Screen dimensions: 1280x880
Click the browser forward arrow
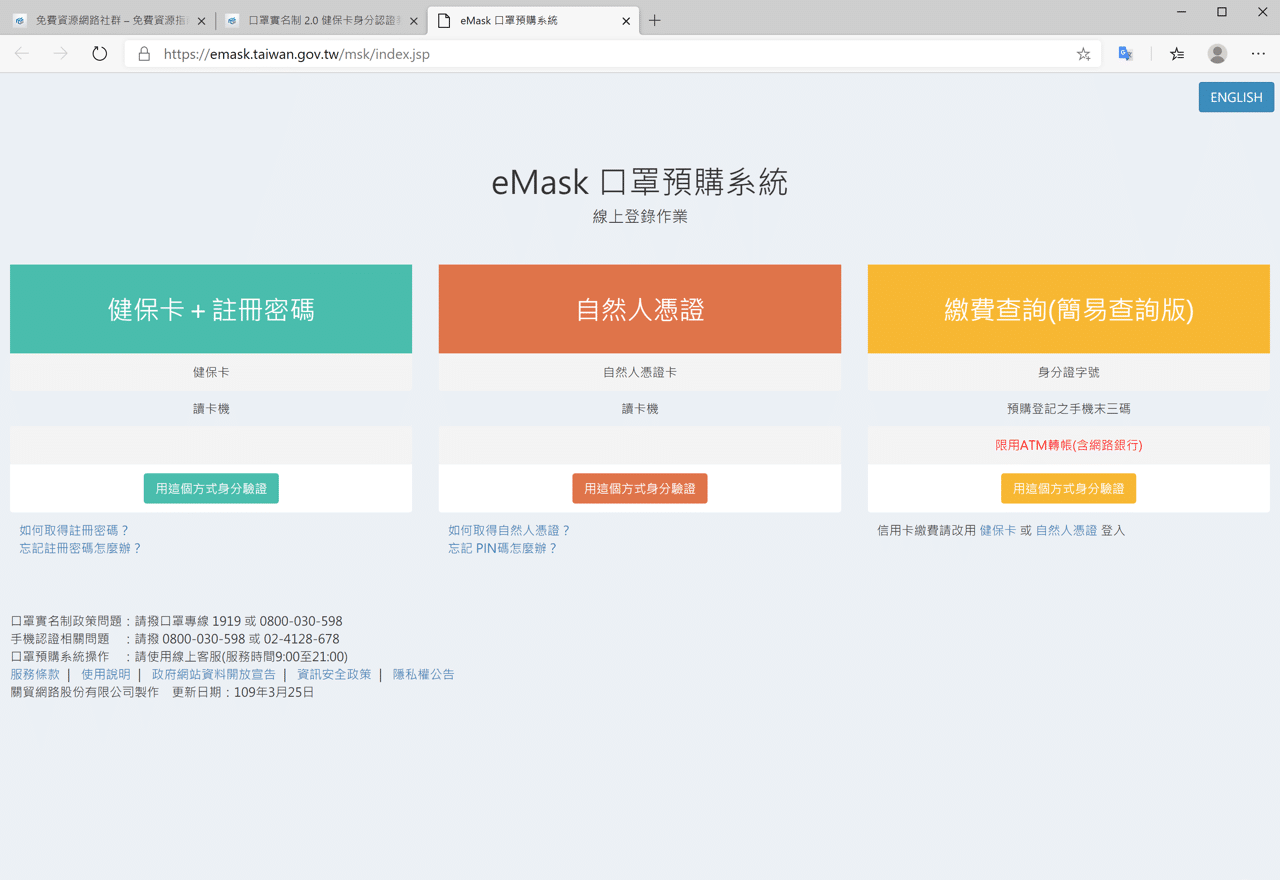(x=61, y=54)
